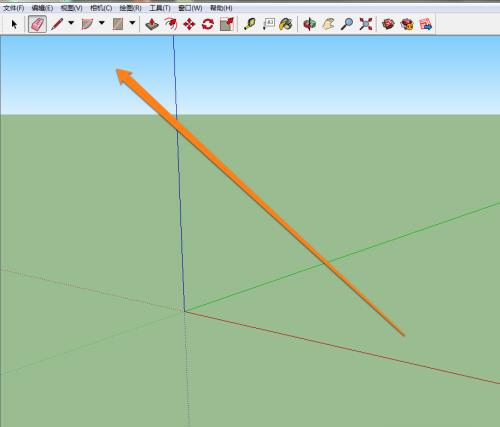Select the Arc drawing tool
Screen dimensions: 500x427
87,24
